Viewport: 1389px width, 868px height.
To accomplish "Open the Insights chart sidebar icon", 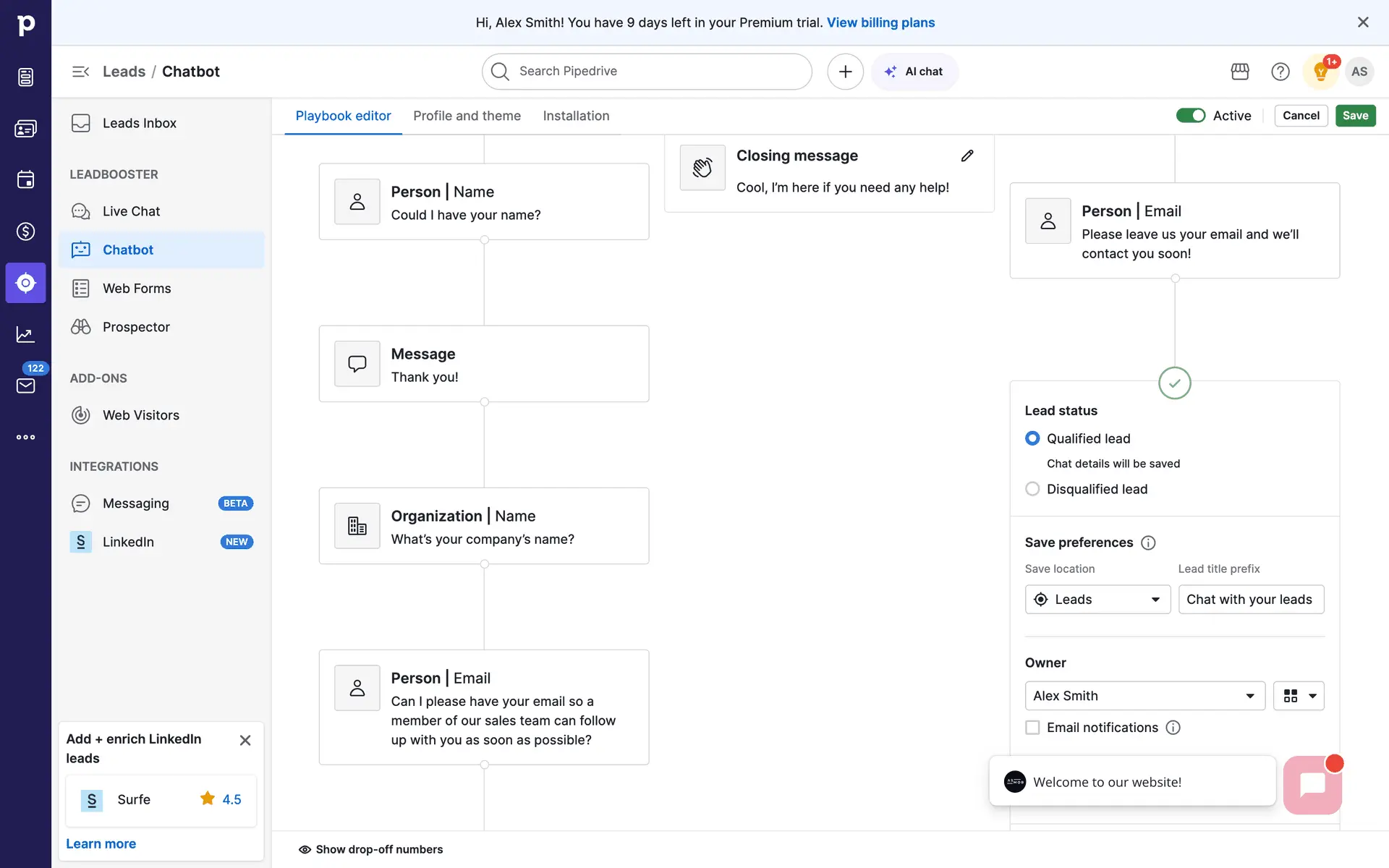I will (25, 334).
